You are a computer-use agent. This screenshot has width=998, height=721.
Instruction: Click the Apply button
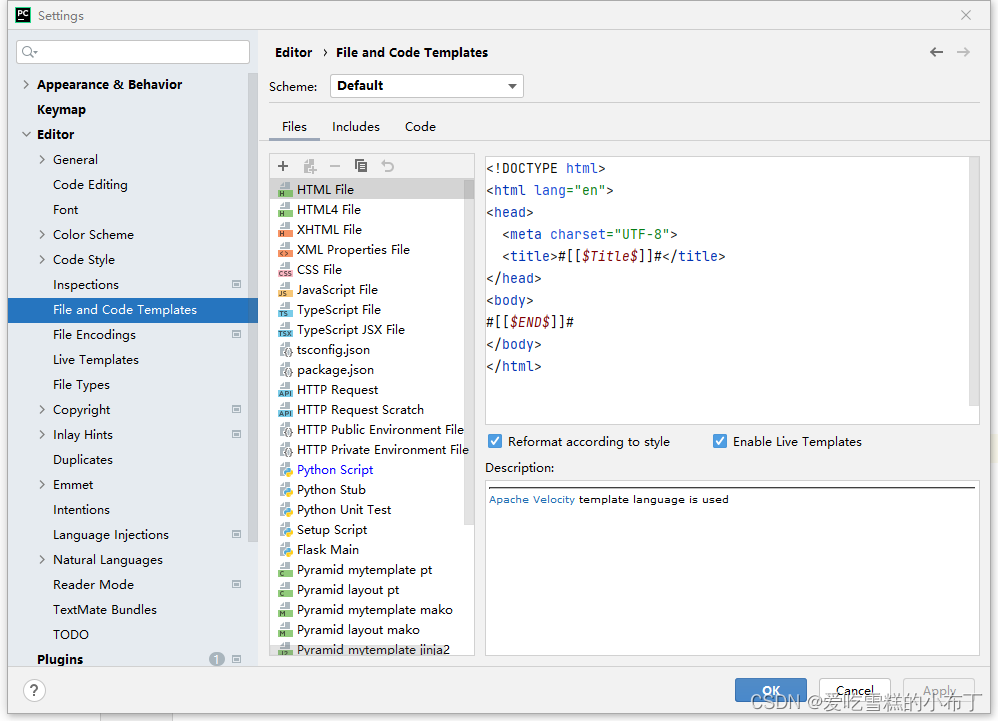(x=939, y=690)
